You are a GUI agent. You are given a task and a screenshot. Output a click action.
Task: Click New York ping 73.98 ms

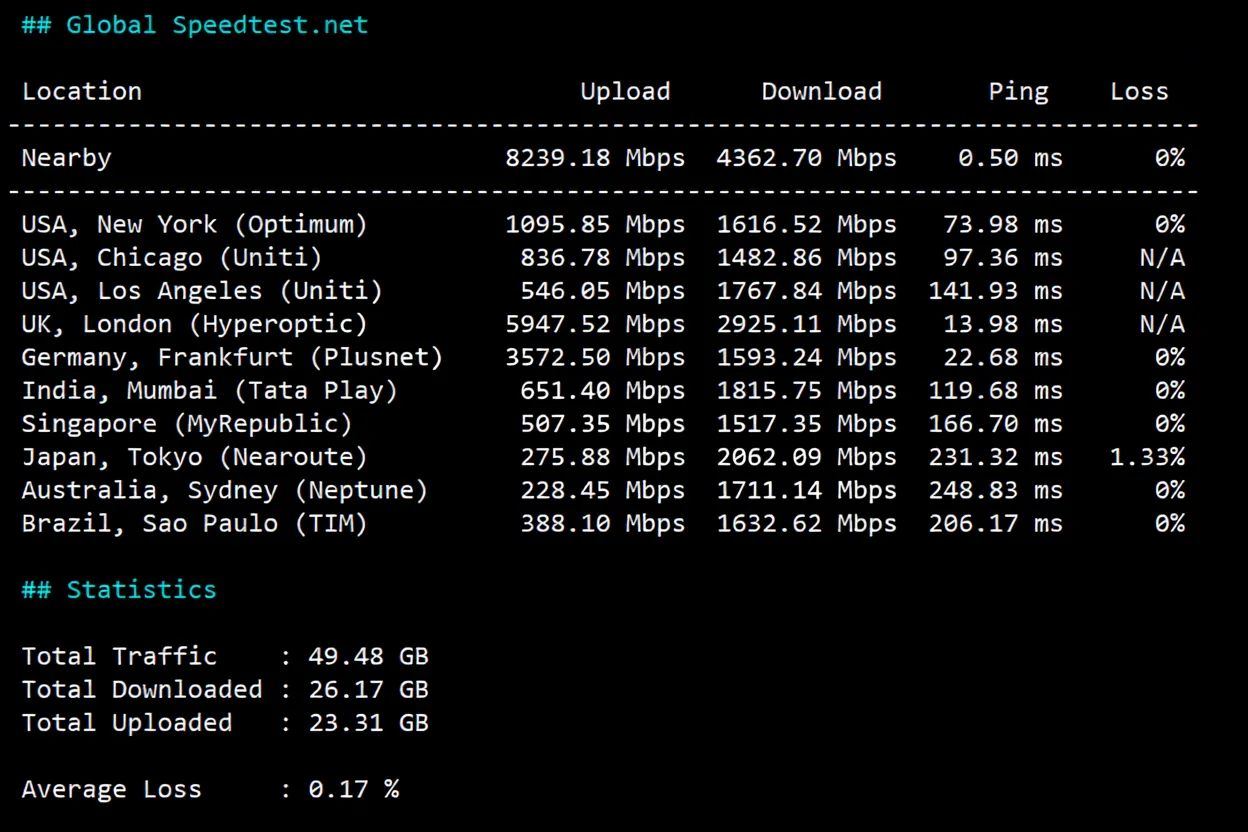(x=1003, y=225)
